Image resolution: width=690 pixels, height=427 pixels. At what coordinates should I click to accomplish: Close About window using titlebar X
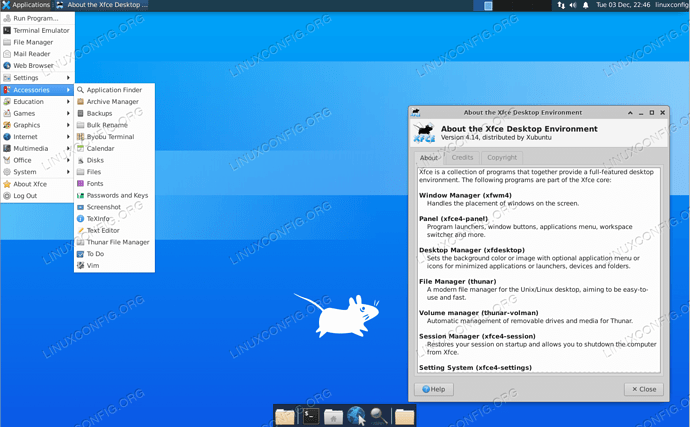click(x=662, y=113)
